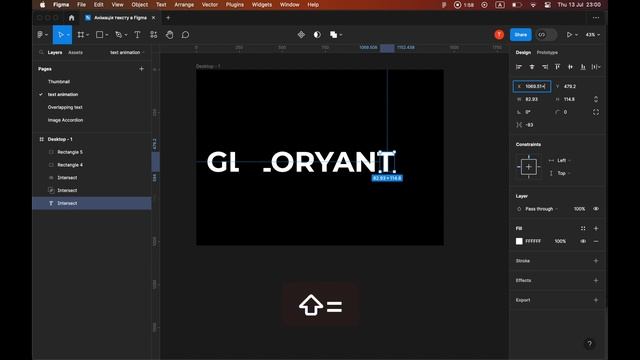The image size is (640, 360).
Task: Click the Present play icon
Action: (x=569, y=35)
